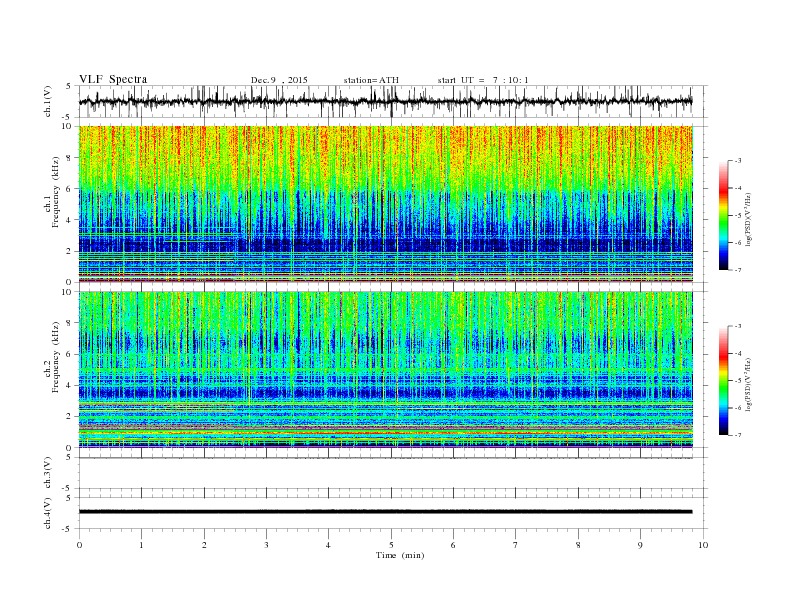Click inside the ch.2 spectrogram panel
This screenshot has height=612, width=792.
point(386,370)
